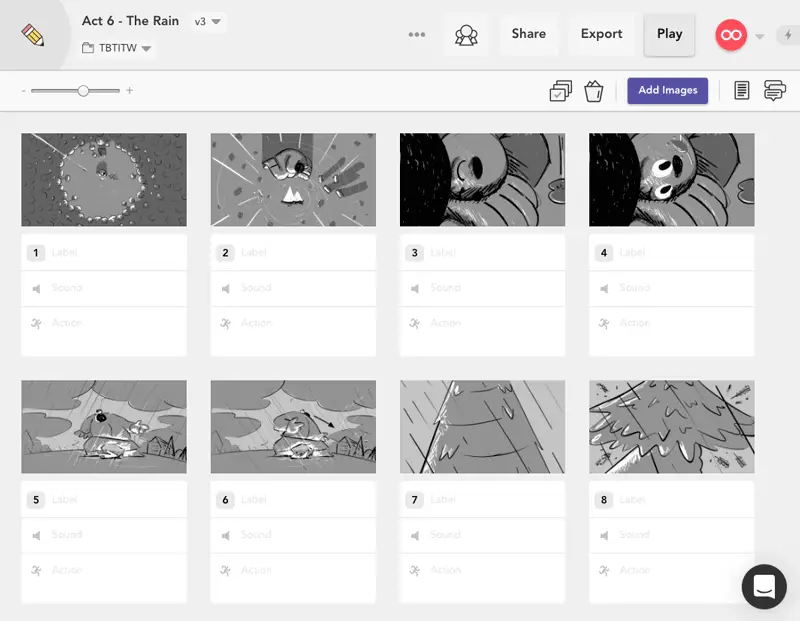Click the Action field of frame 7
Image resolution: width=800 pixels, height=621 pixels.
click(x=483, y=578)
